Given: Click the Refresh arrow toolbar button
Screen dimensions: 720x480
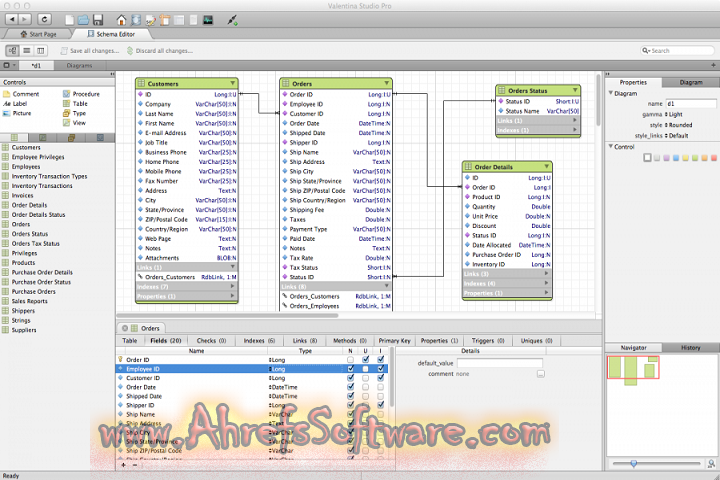Looking at the screenshot, I should click(x=45, y=19).
